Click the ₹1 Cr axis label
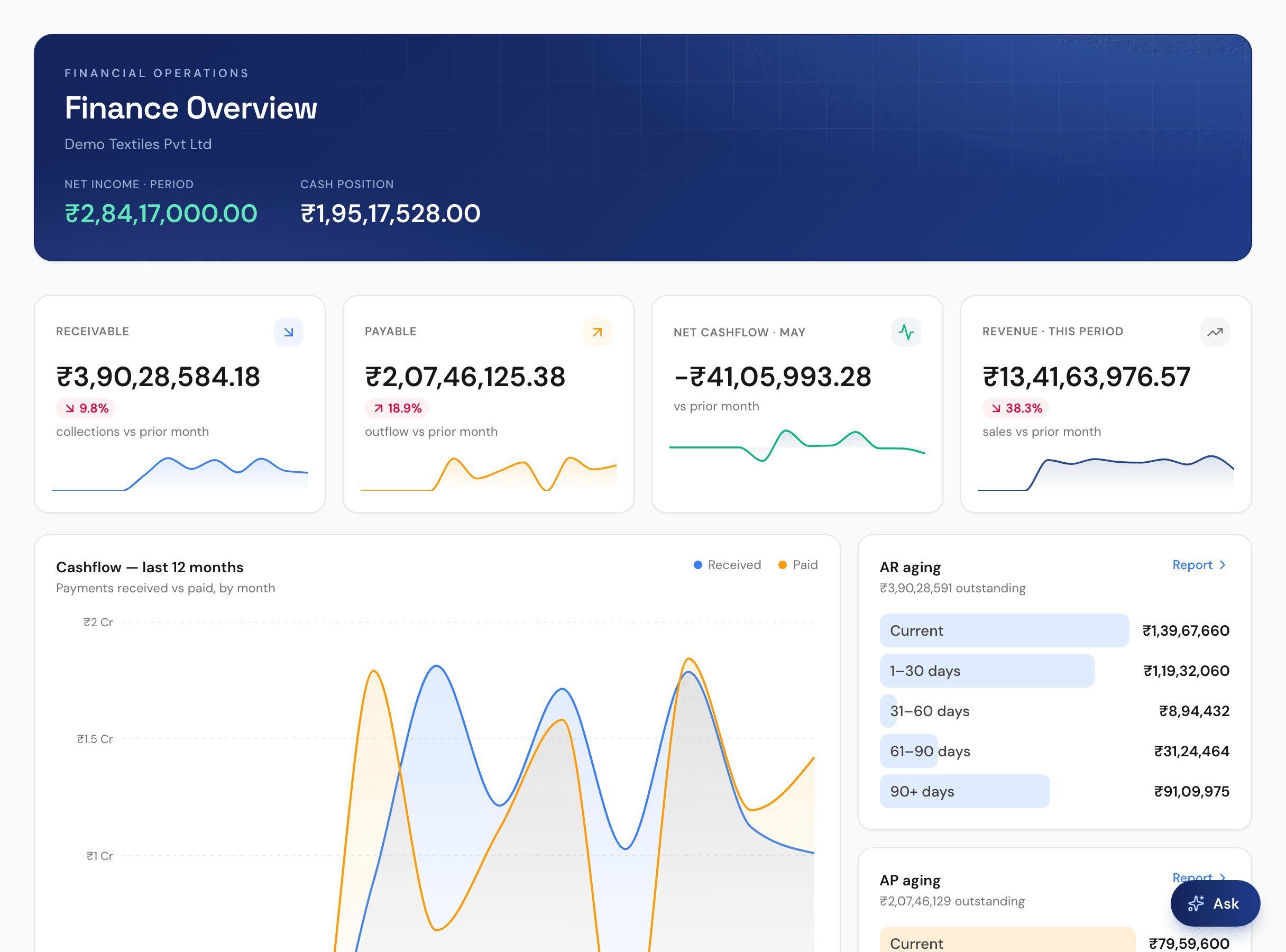This screenshot has width=1286, height=952. (x=100, y=856)
